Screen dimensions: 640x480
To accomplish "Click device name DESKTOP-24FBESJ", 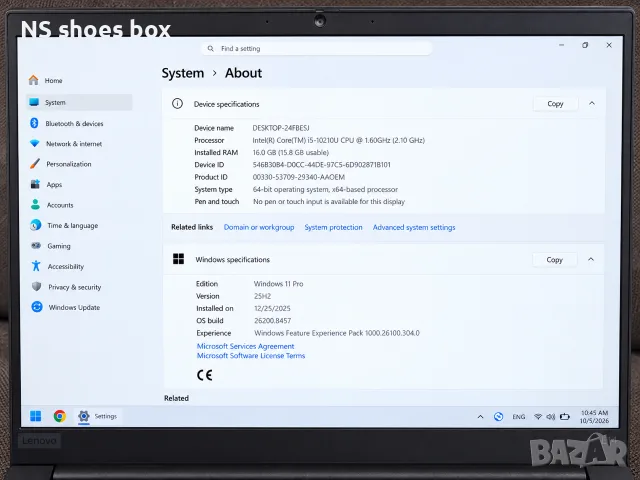I will click(281, 128).
